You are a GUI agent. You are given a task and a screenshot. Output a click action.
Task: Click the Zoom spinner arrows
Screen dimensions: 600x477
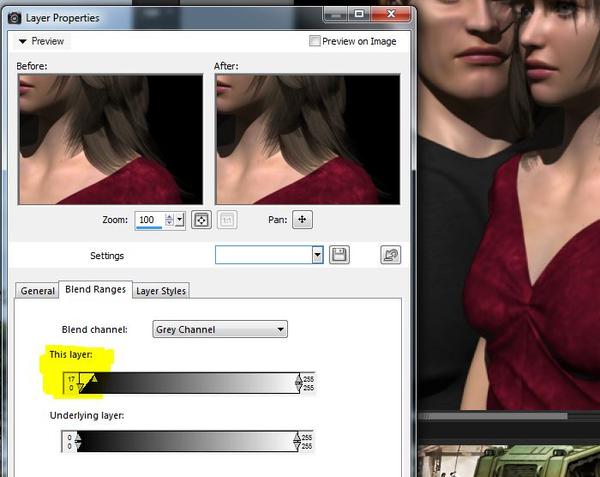pos(169,220)
